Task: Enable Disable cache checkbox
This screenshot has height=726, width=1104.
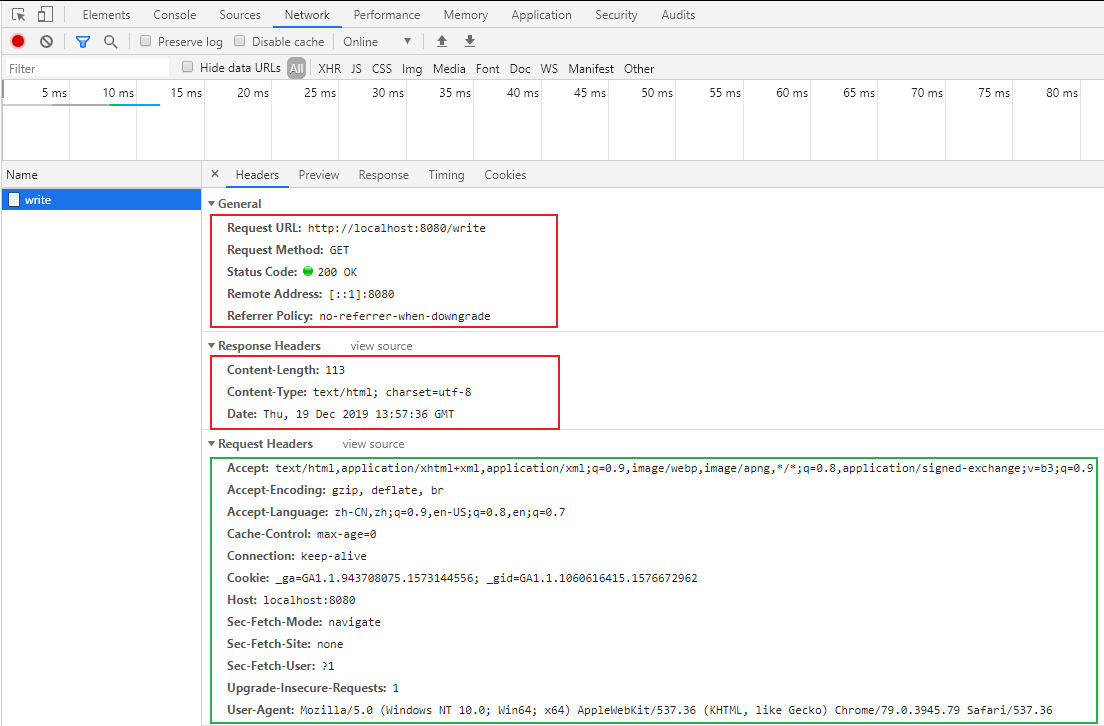Action: (x=239, y=41)
